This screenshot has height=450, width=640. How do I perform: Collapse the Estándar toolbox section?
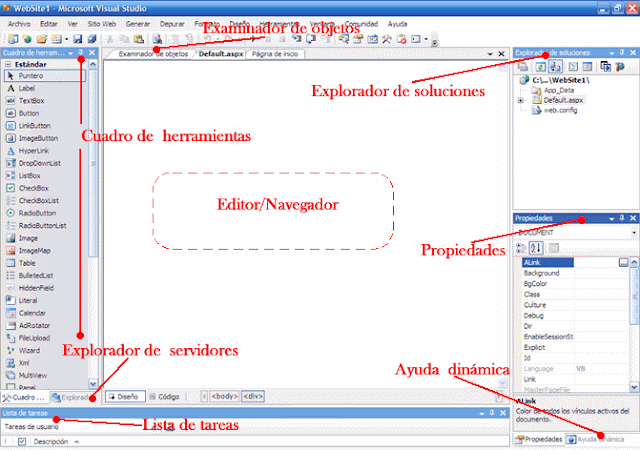(x=8, y=65)
